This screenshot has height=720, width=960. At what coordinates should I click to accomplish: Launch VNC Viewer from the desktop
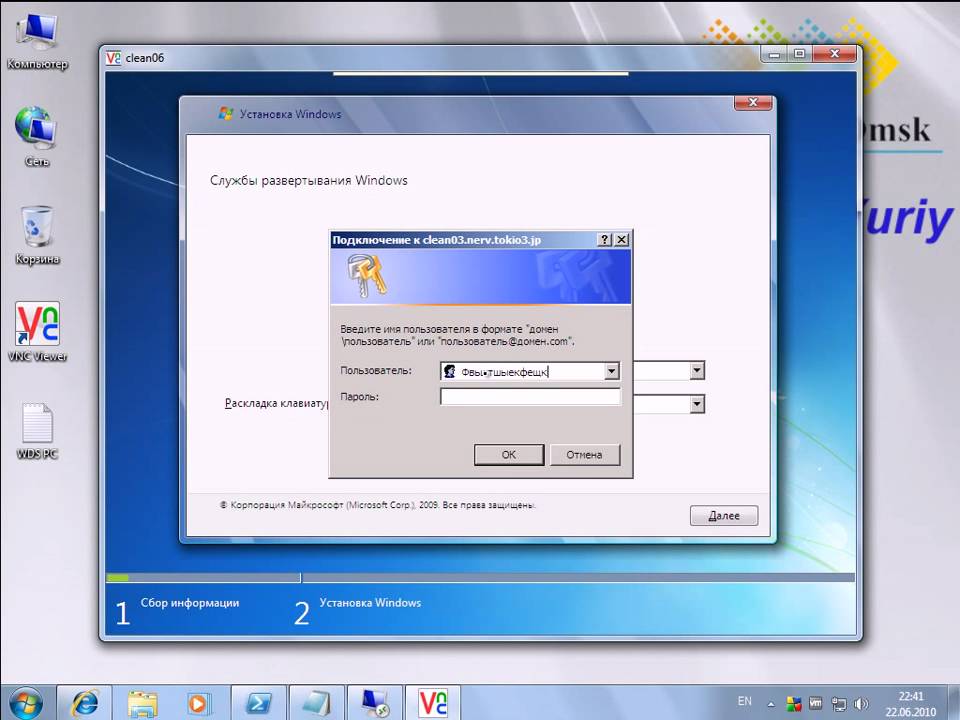[x=37, y=331]
